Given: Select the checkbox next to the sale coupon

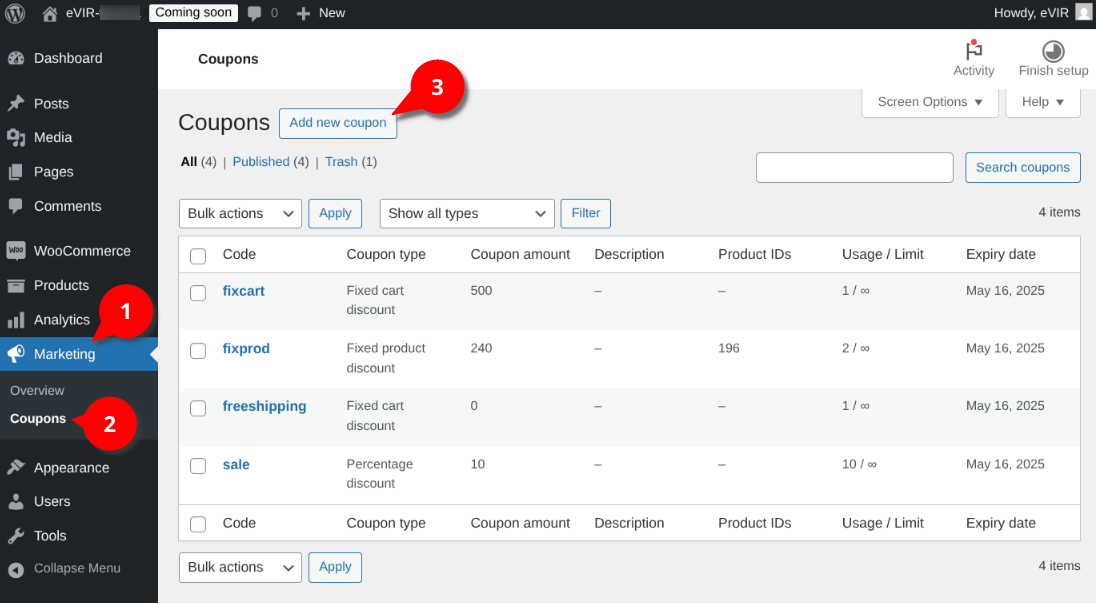Looking at the screenshot, I should [199, 466].
